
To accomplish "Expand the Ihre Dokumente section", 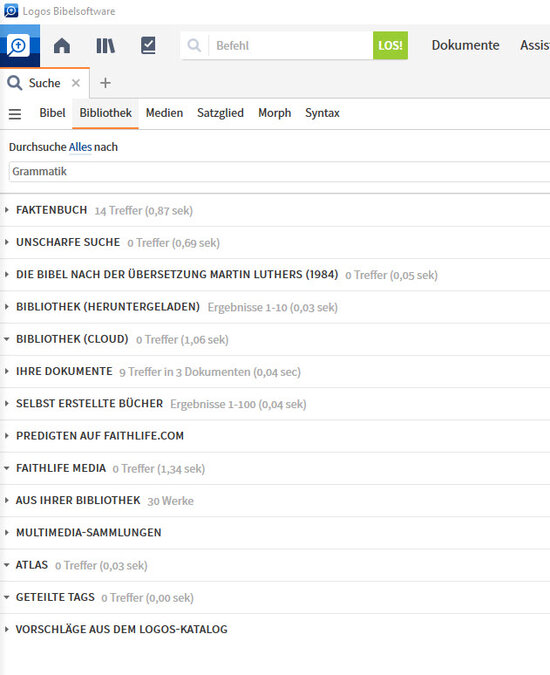I will click(x=6, y=372).
